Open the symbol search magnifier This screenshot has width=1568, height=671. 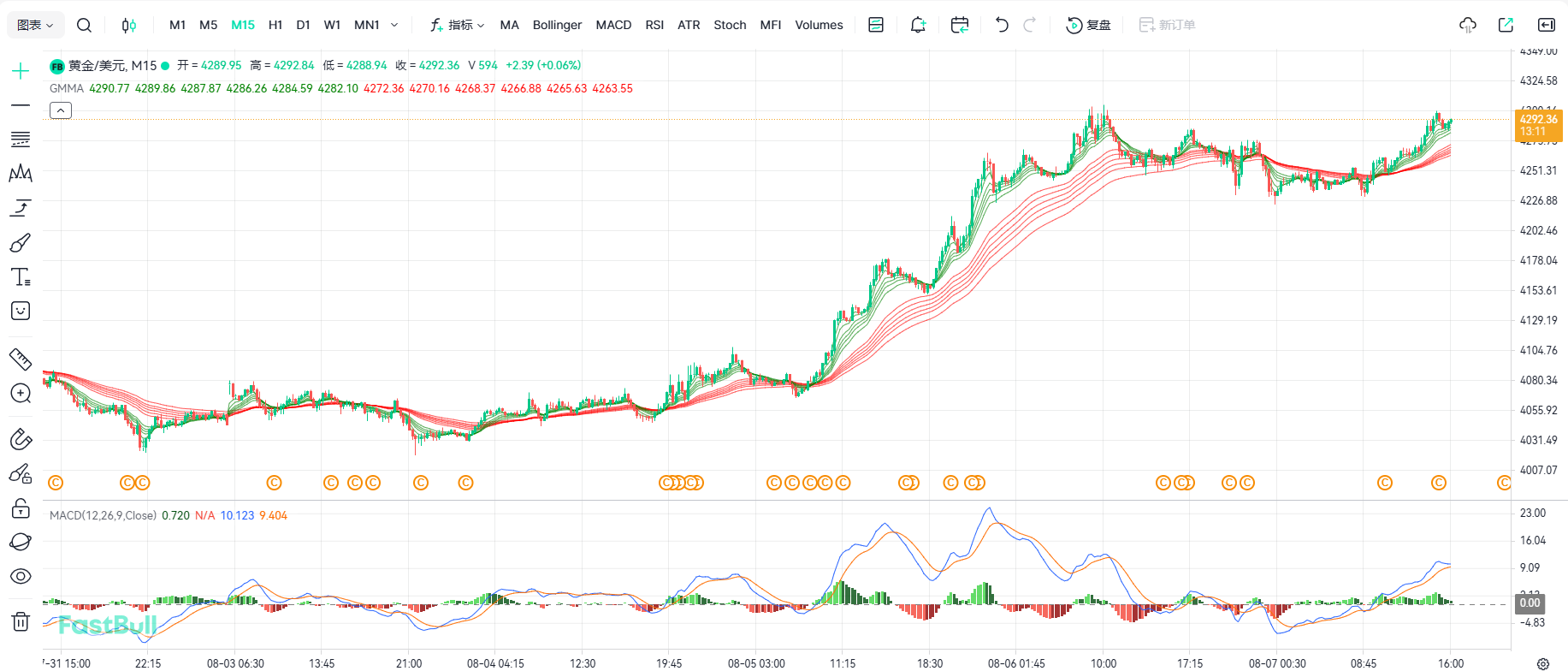(84, 25)
